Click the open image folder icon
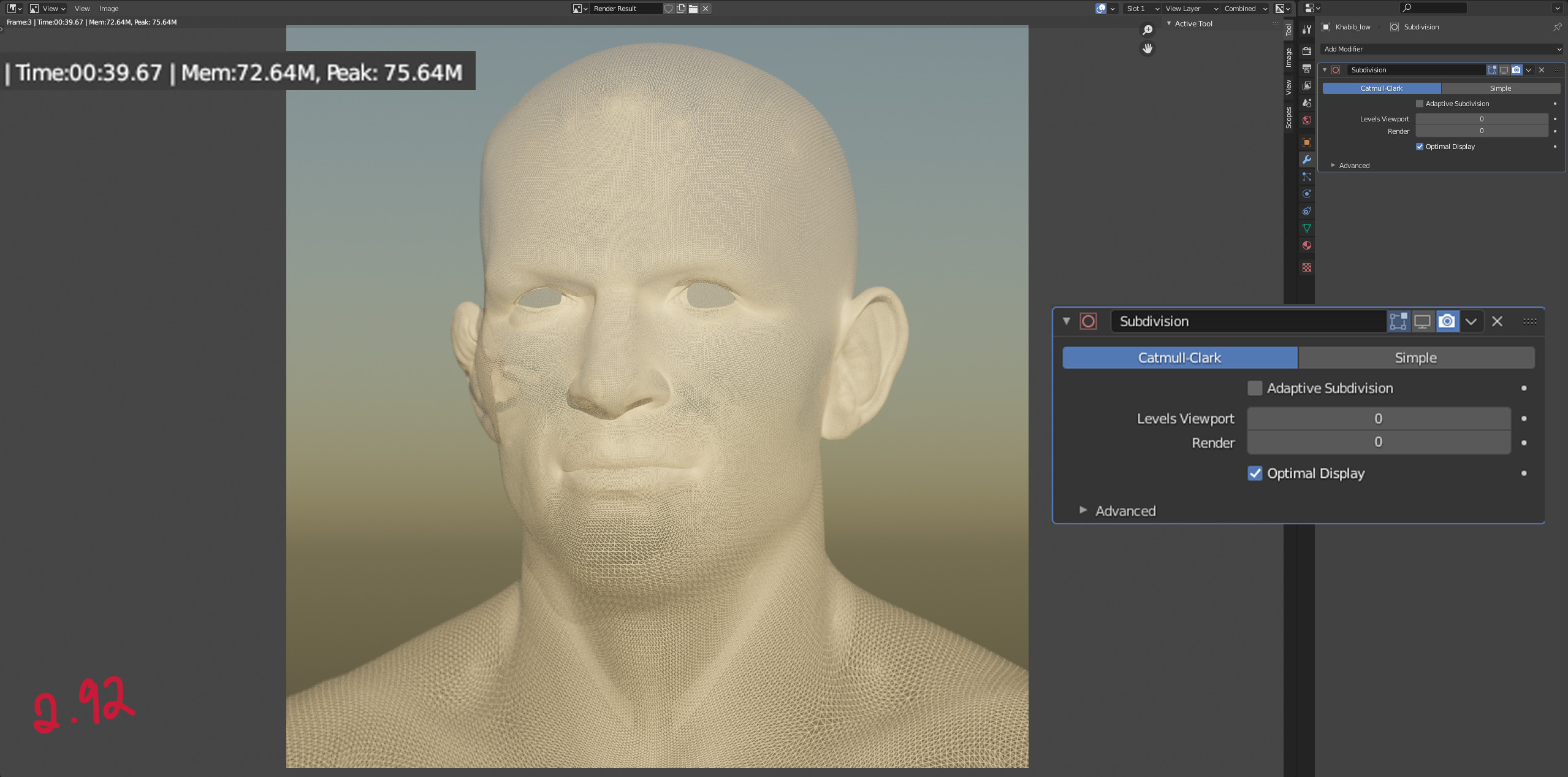 coord(693,9)
